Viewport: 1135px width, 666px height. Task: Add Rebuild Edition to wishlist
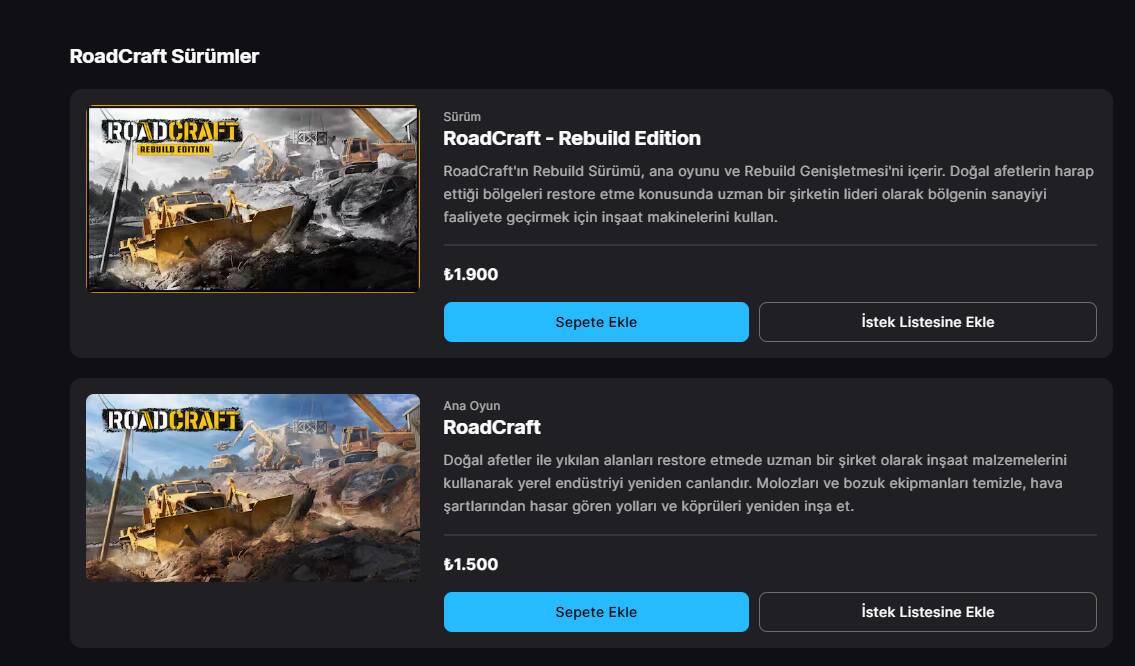927,322
